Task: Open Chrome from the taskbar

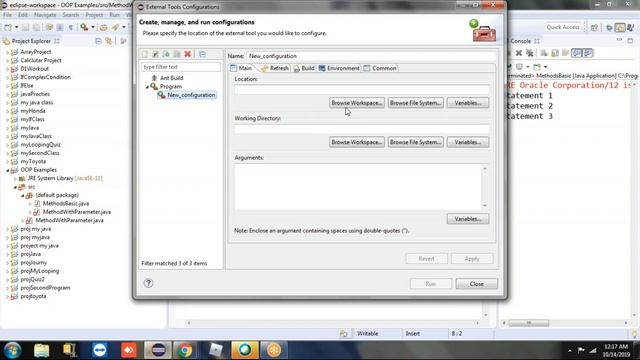Action: point(184,350)
